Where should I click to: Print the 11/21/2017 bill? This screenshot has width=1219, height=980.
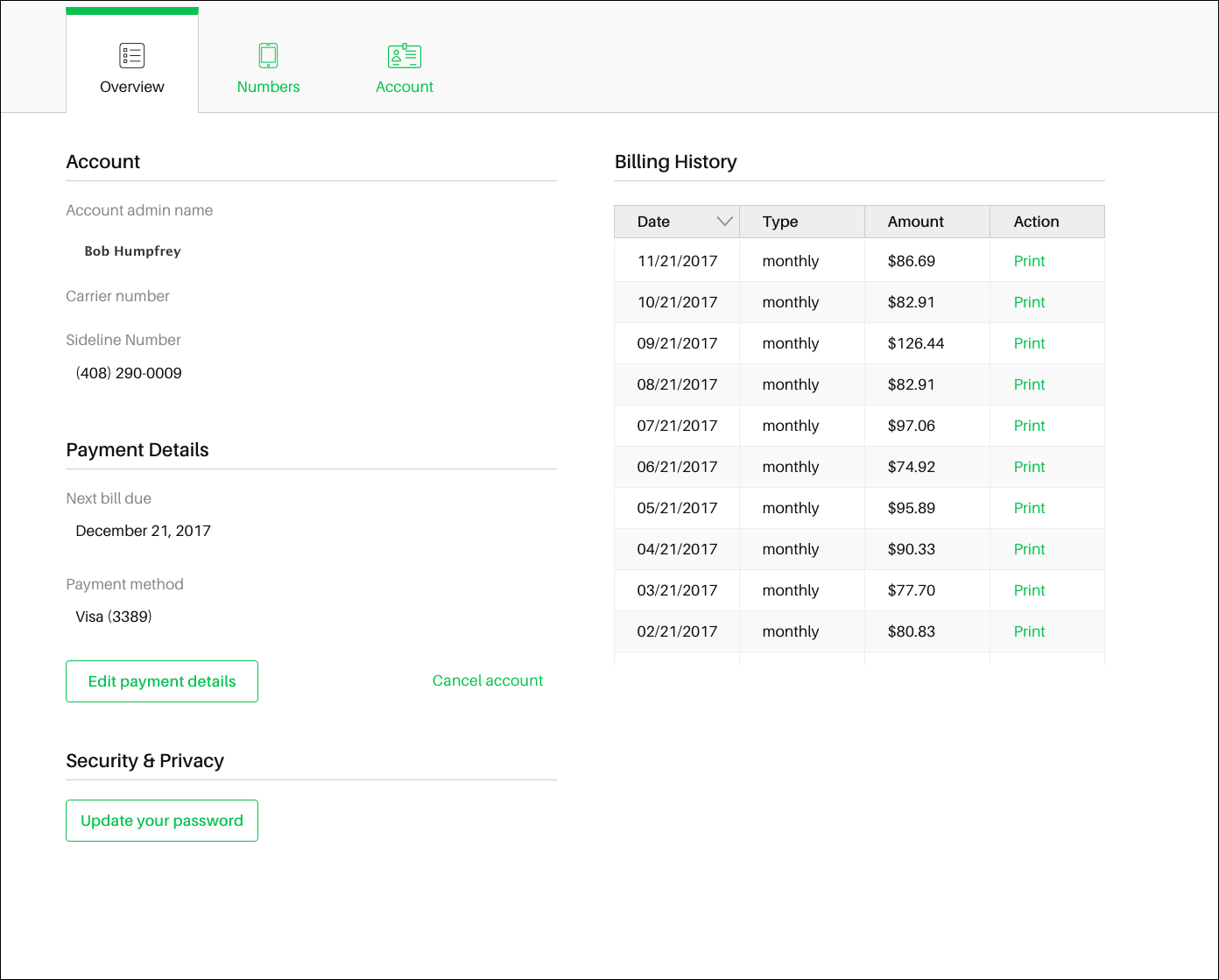pyautogui.click(x=1030, y=261)
